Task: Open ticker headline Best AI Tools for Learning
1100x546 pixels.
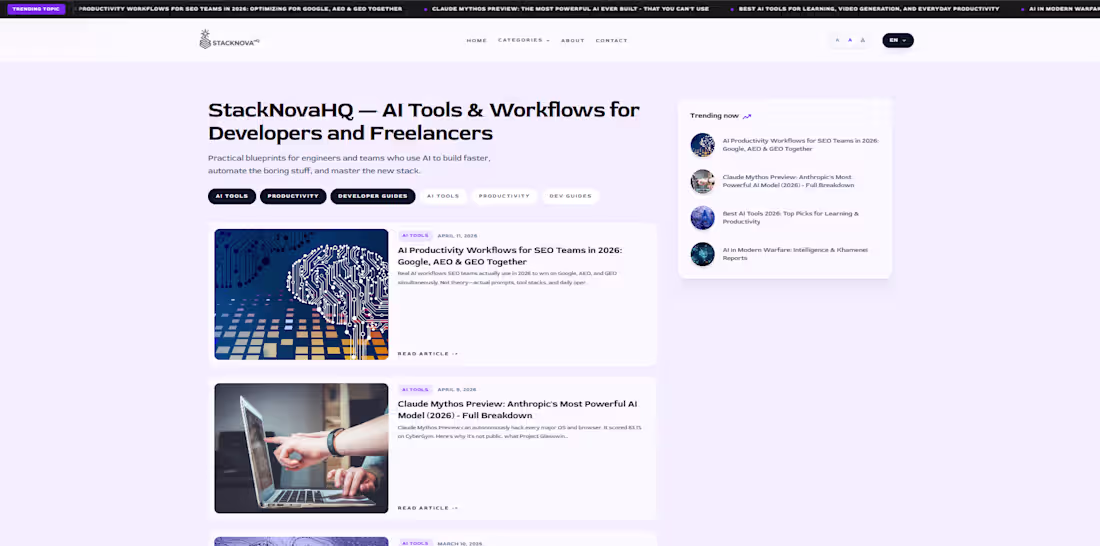Action: pyautogui.click(x=868, y=9)
